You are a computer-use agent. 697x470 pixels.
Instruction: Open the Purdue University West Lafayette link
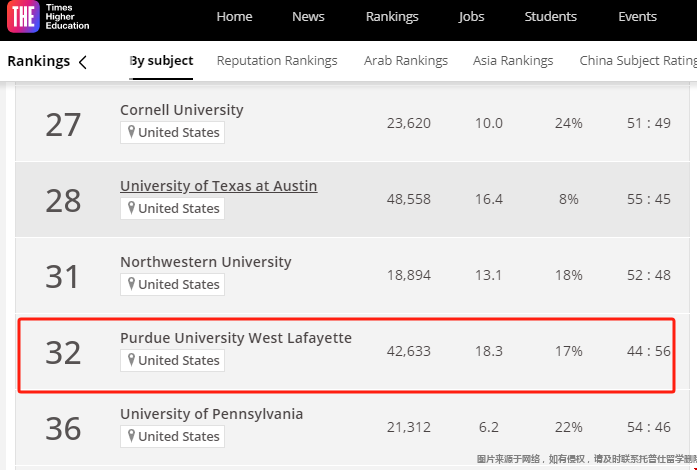click(236, 338)
